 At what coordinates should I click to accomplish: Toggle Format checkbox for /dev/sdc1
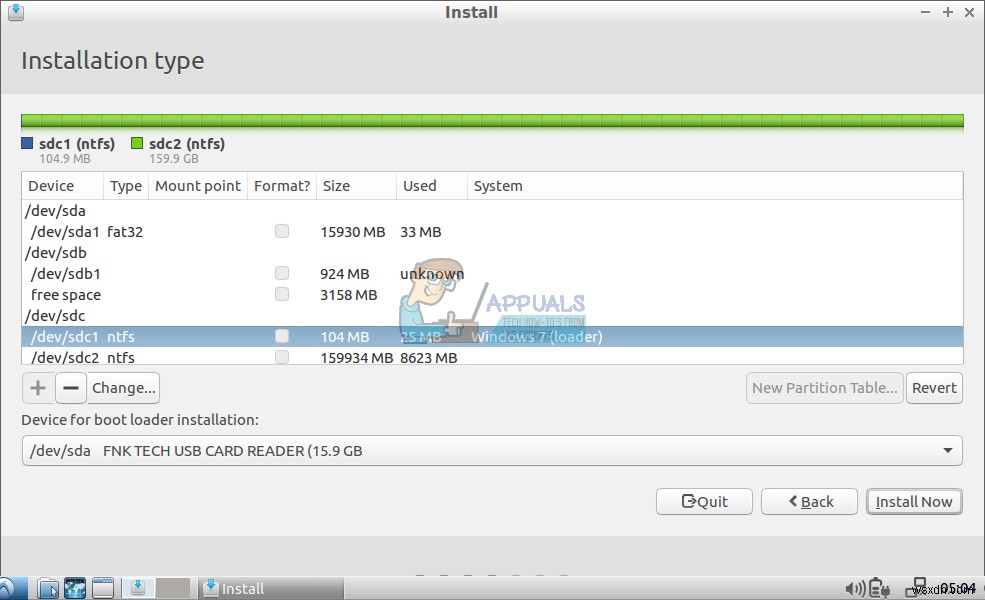pos(282,336)
